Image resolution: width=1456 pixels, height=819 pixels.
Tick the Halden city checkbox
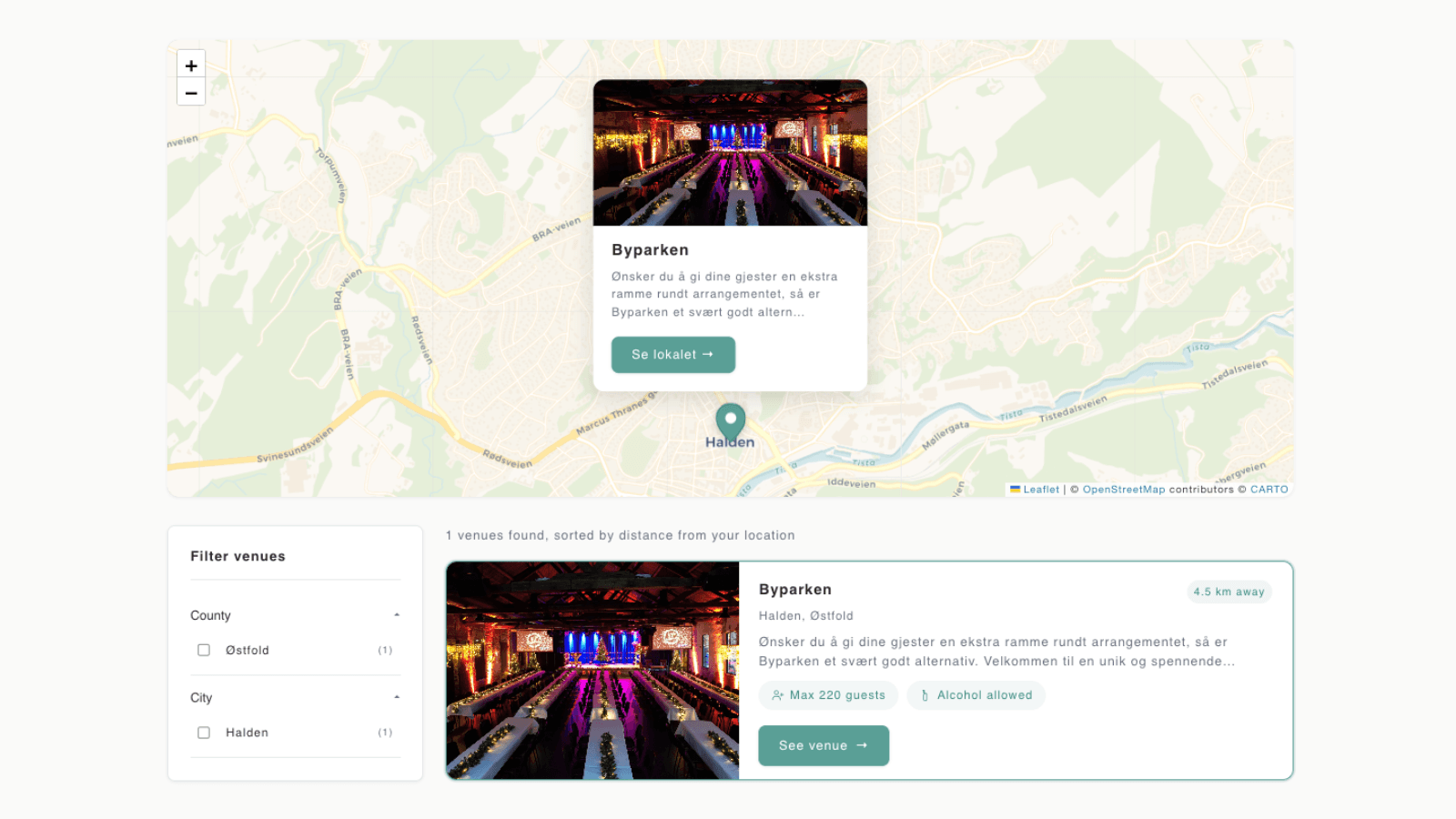204,733
